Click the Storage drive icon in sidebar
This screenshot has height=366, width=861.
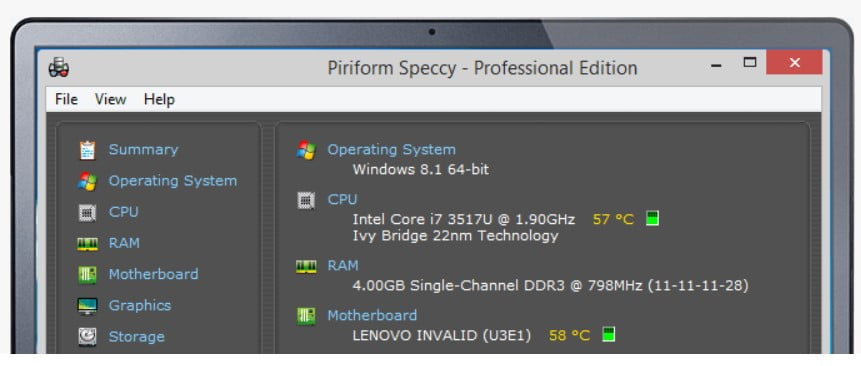[87, 336]
